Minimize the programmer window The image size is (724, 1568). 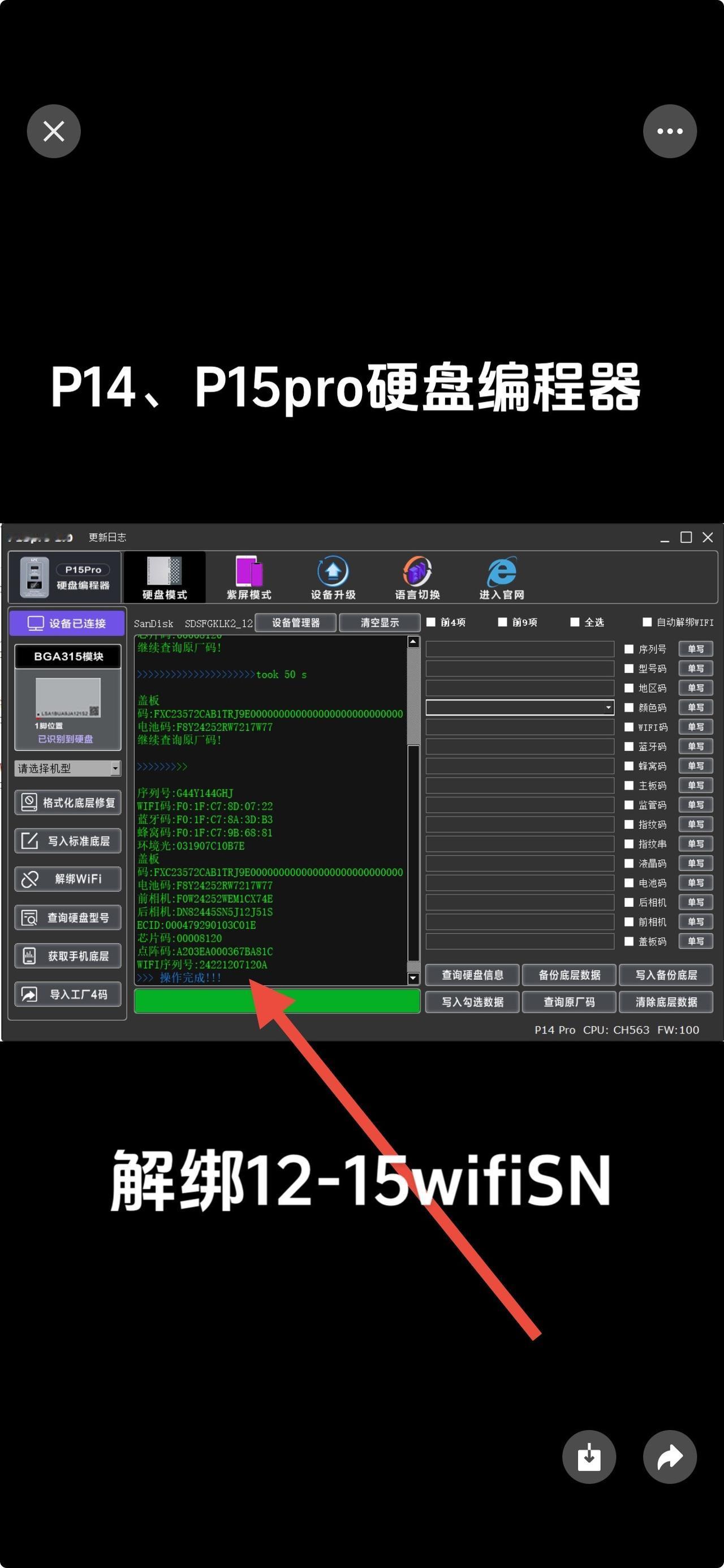[664, 538]
